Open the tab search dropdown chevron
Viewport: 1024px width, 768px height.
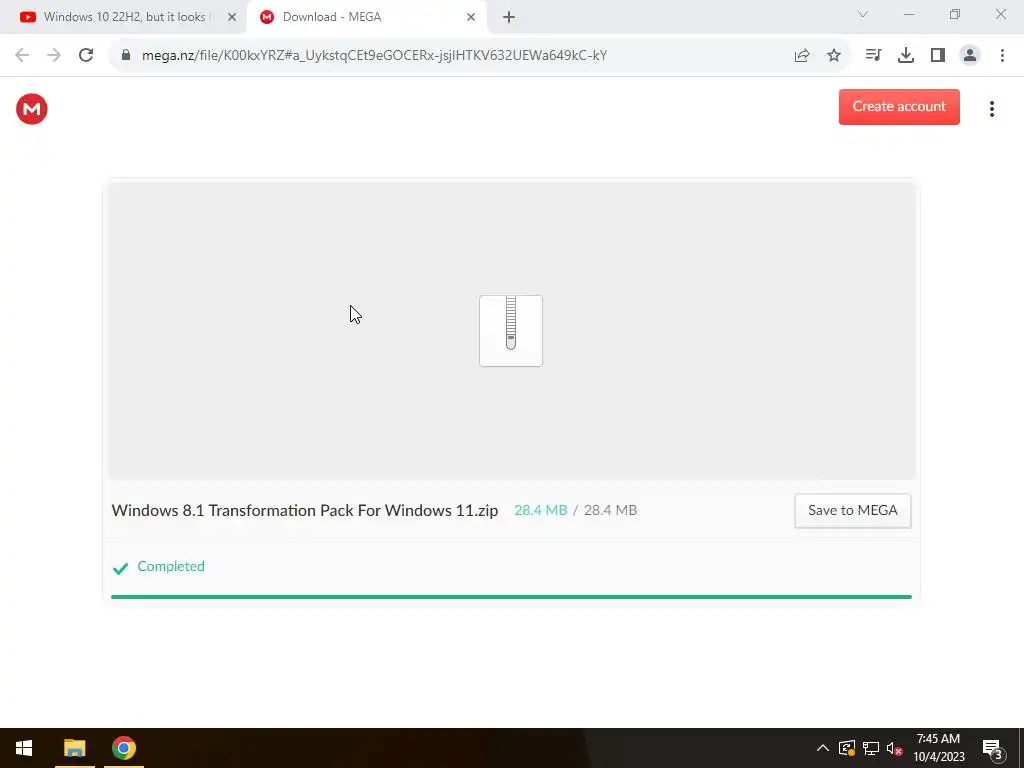pyautogui.click(x=863, y=14)
